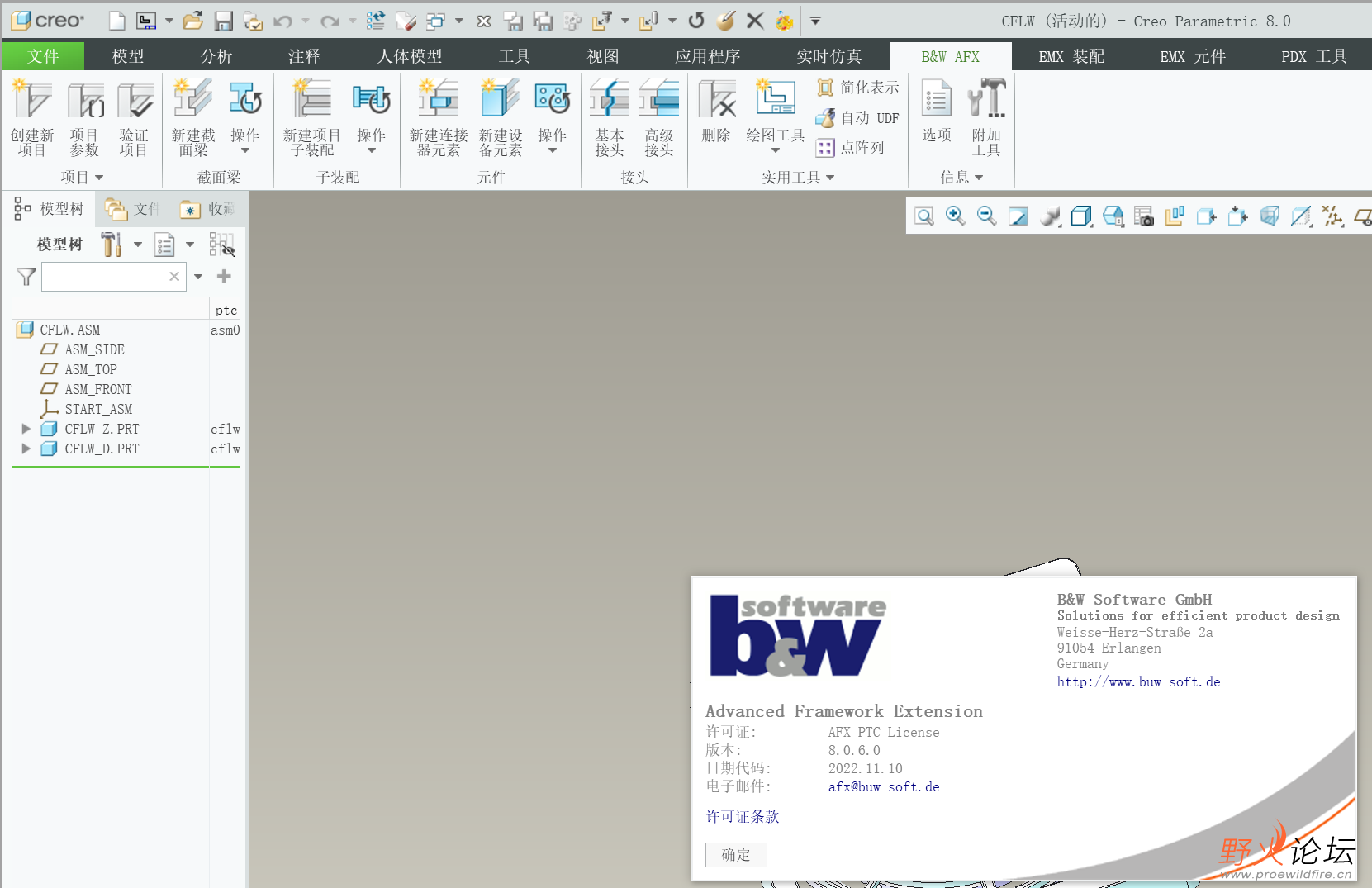Open the 人体模型 ribbon tab
Screen dimensions: 1372x888
(x=410, y=56)
